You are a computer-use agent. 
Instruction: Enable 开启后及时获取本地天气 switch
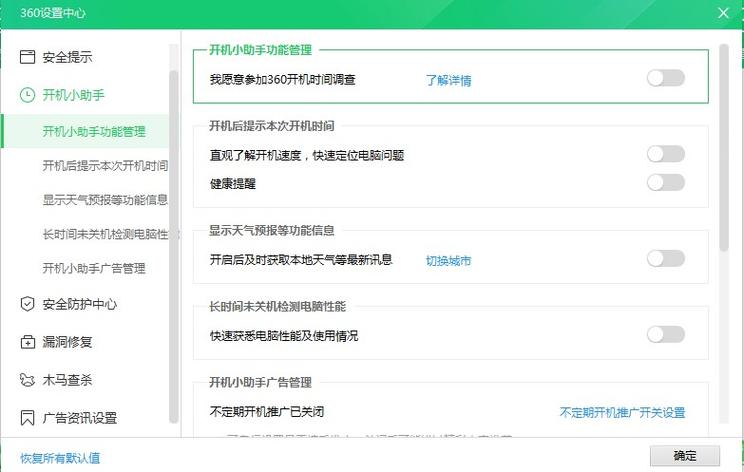[666, 259]
